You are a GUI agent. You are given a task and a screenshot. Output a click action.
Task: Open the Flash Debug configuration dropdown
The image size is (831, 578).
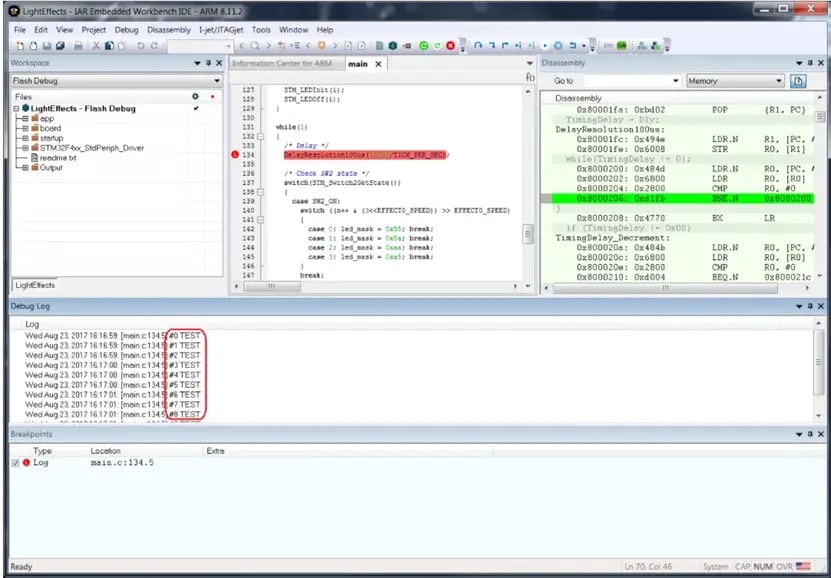pyautogui.click(x=216, y=81)
